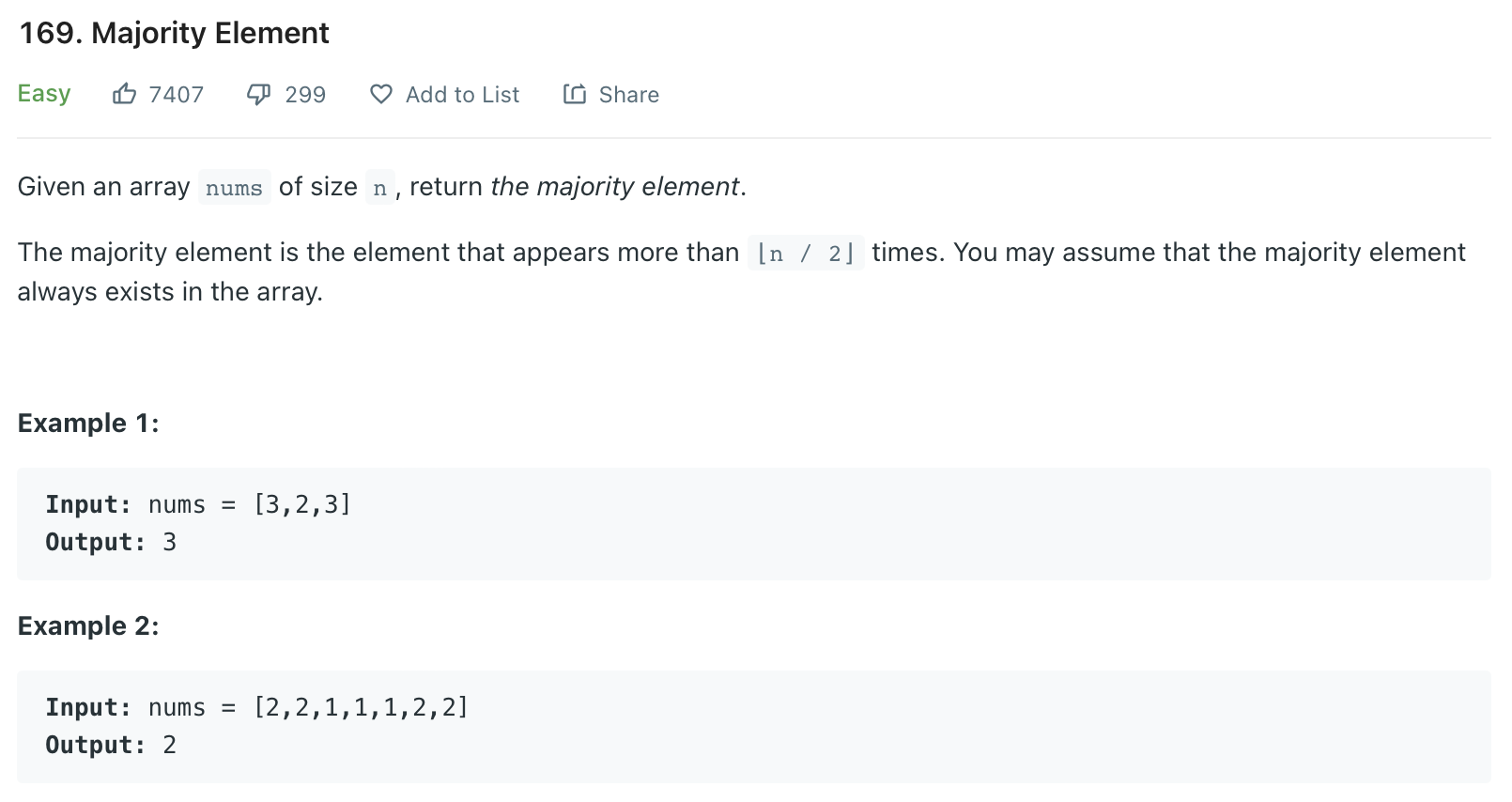The image size is (1512, 802).
Task: Select the downvote count 299
Action: click(x=304, y=94)
